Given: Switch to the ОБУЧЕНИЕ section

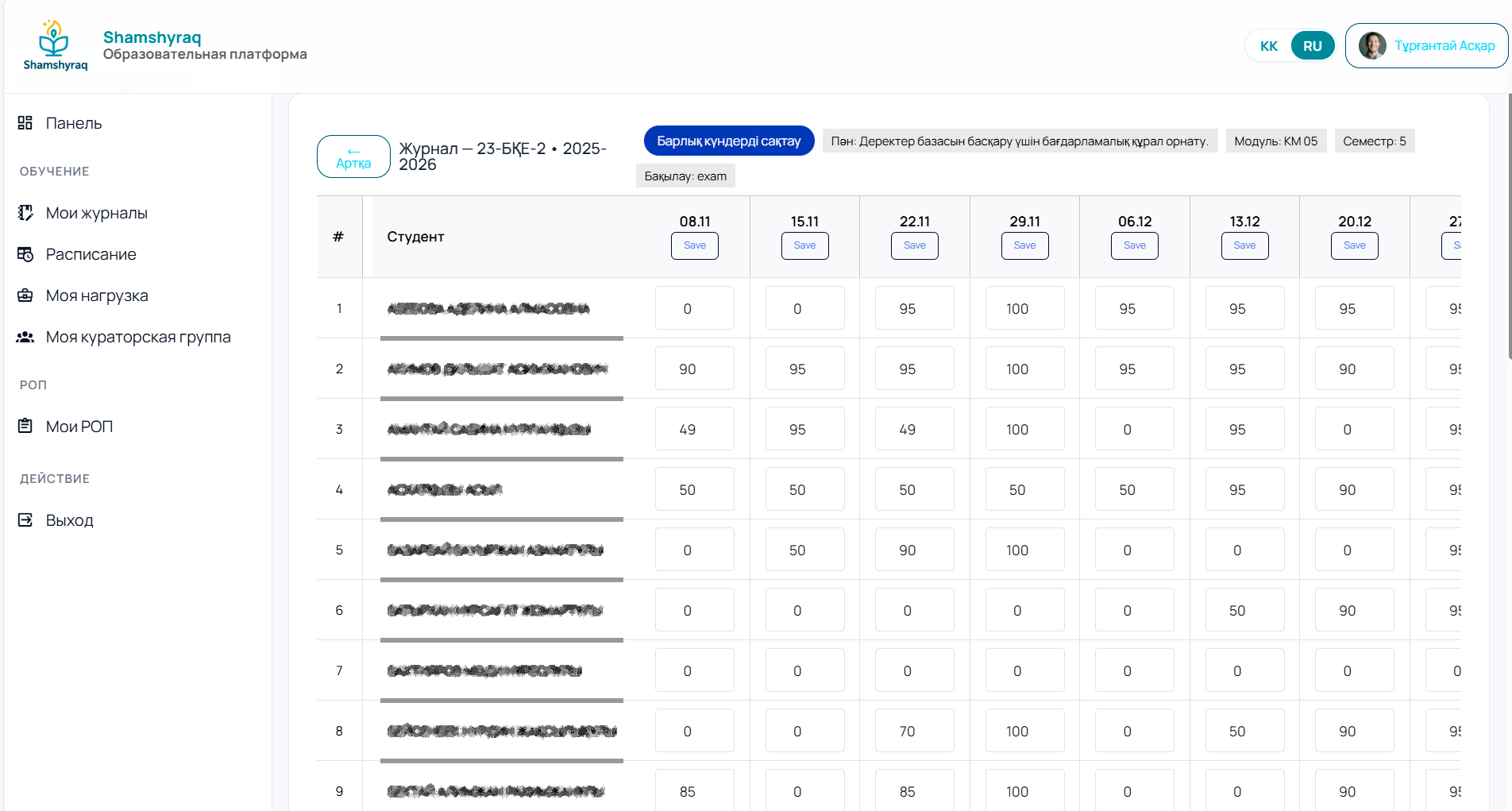Looking at the screenshot, I should [x=54, y=171].
